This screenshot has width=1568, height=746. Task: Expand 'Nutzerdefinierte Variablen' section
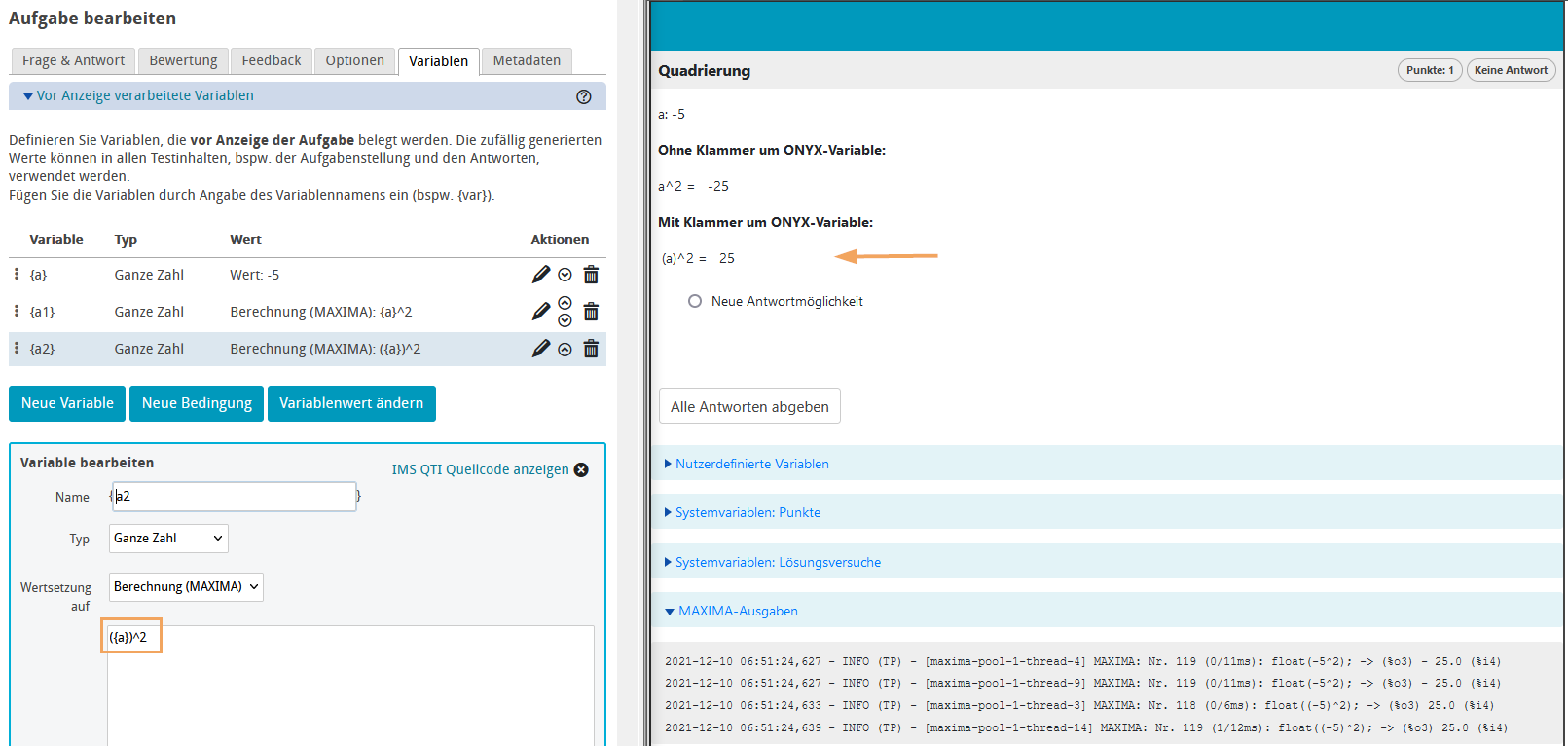tap(751, 465)
